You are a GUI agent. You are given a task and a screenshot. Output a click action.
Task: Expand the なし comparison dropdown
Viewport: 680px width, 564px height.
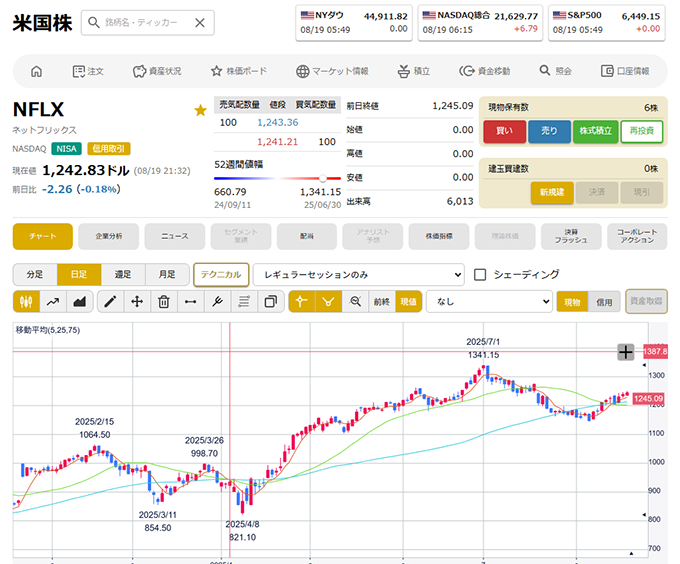click(489, 301)
